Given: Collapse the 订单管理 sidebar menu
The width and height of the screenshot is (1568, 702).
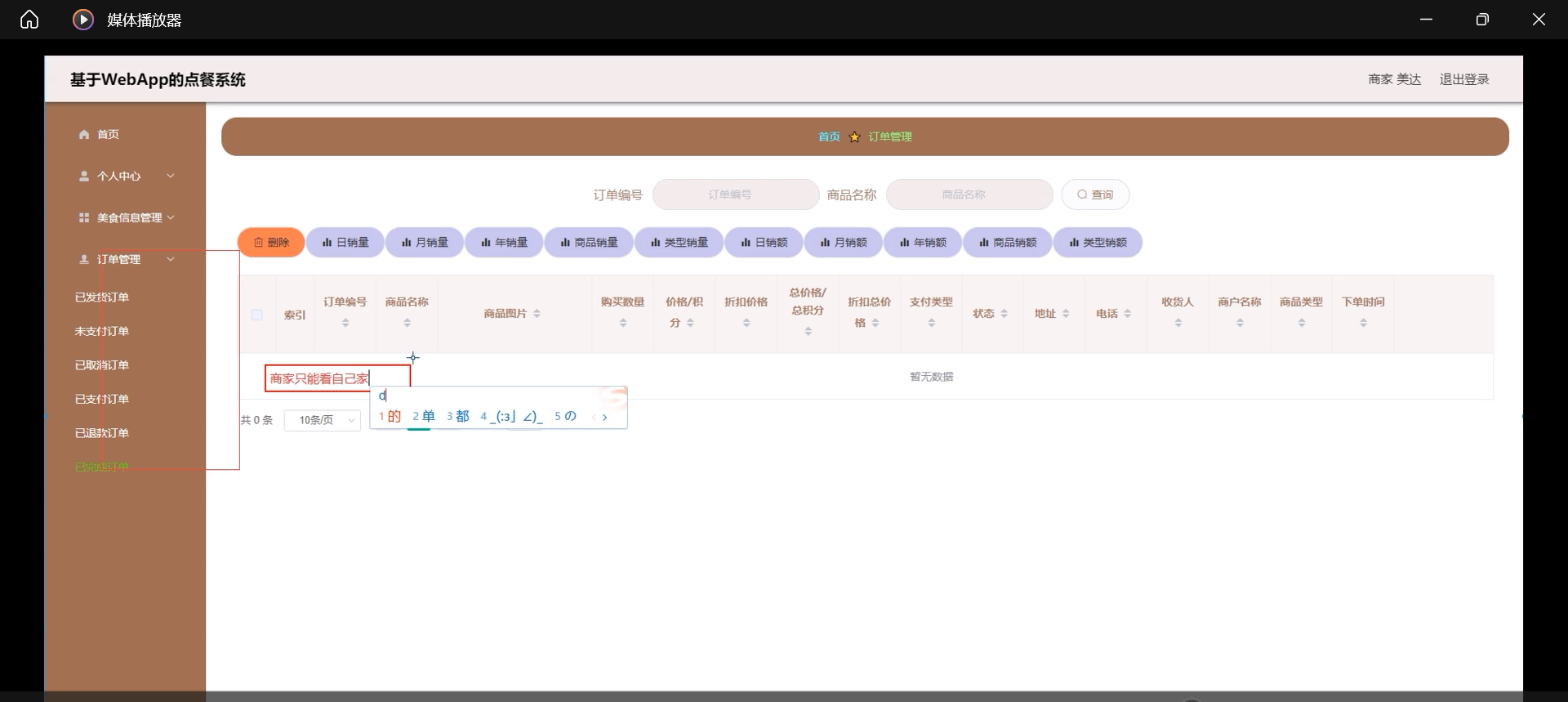Looking at the screenshot, I should pyautogui.click(x=126, y=259).
